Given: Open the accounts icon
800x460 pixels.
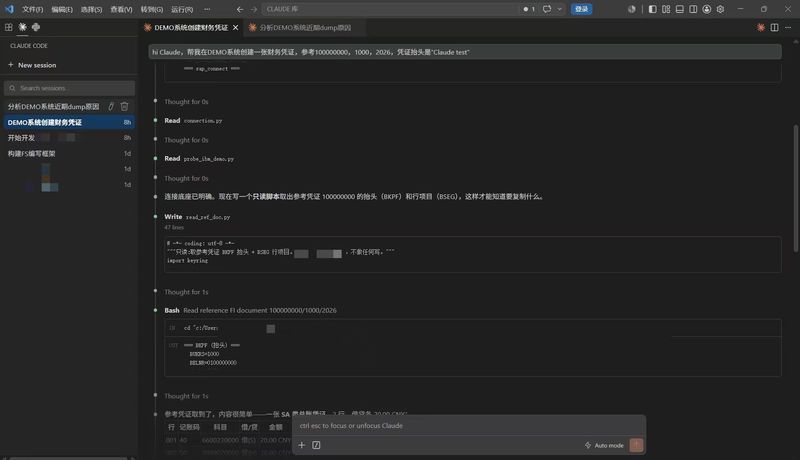Looking at the screenshot, I should 707,9.
